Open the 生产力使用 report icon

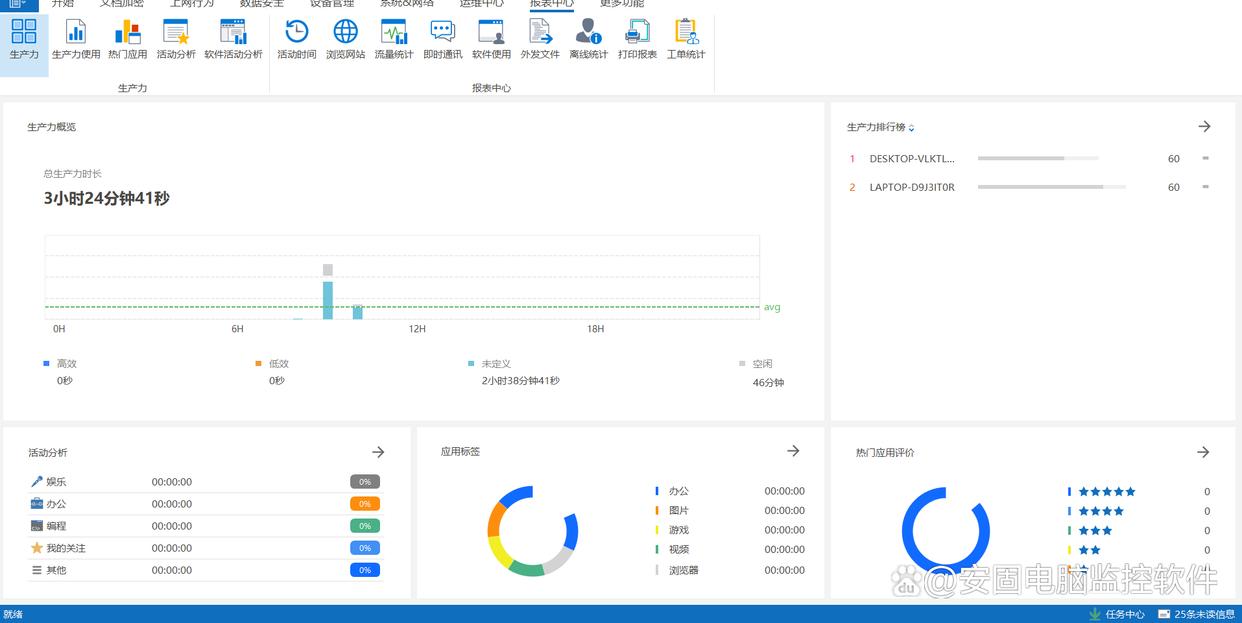(x=76, y=37)
